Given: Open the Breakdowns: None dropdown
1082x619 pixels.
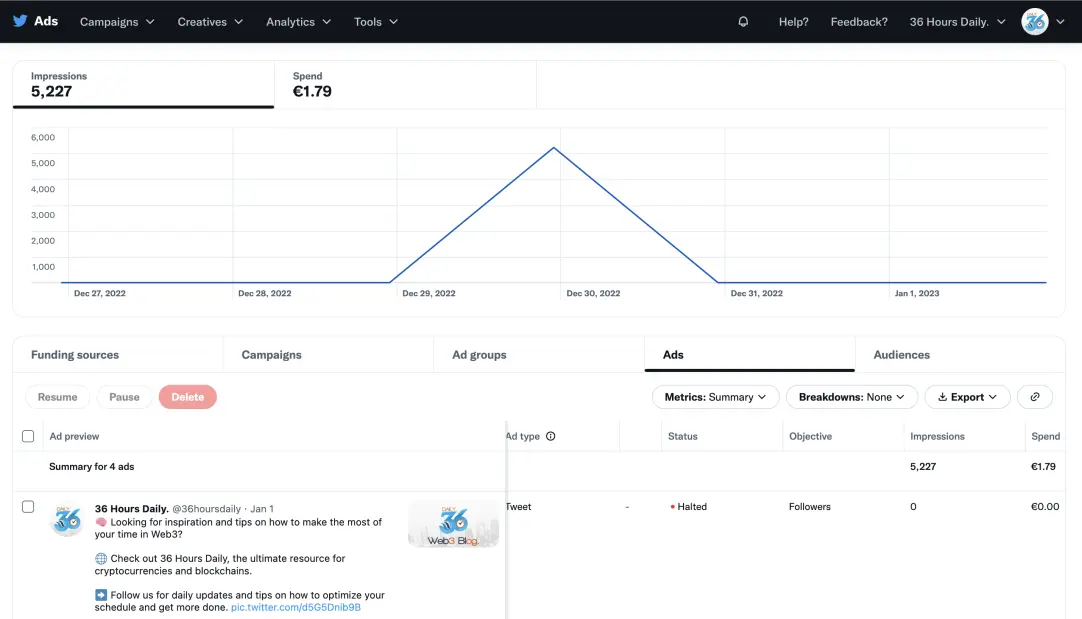Looking at the screenshot, I should coord(852,397).
